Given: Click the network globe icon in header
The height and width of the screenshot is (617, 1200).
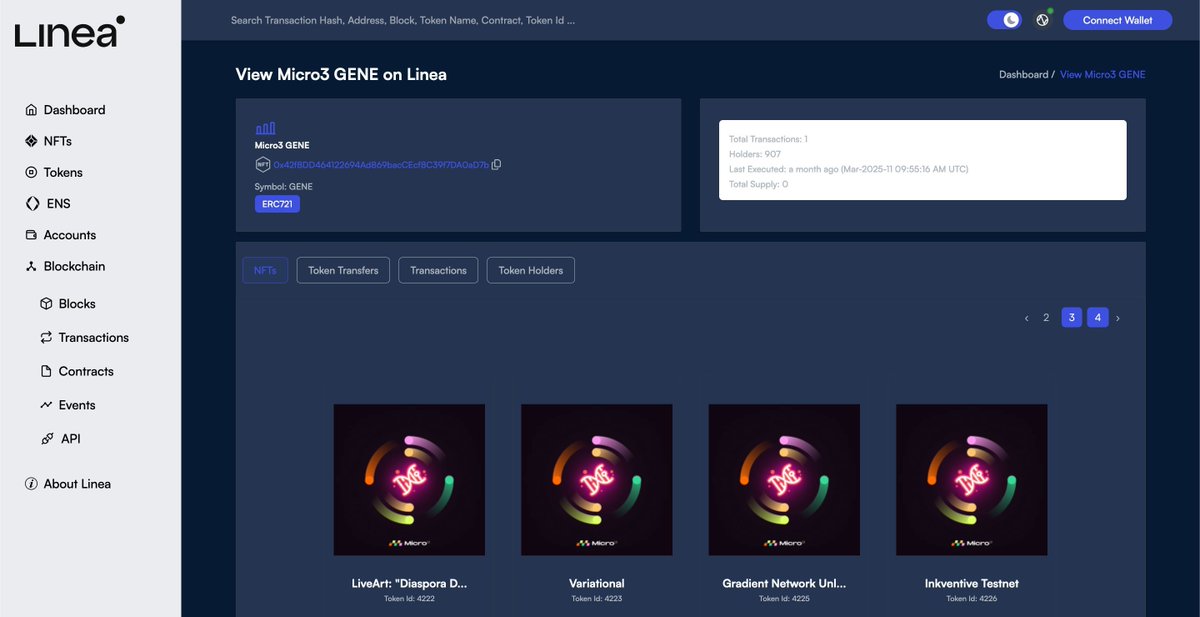Looking at the screenshot, I should click(x=1042, y=20).
